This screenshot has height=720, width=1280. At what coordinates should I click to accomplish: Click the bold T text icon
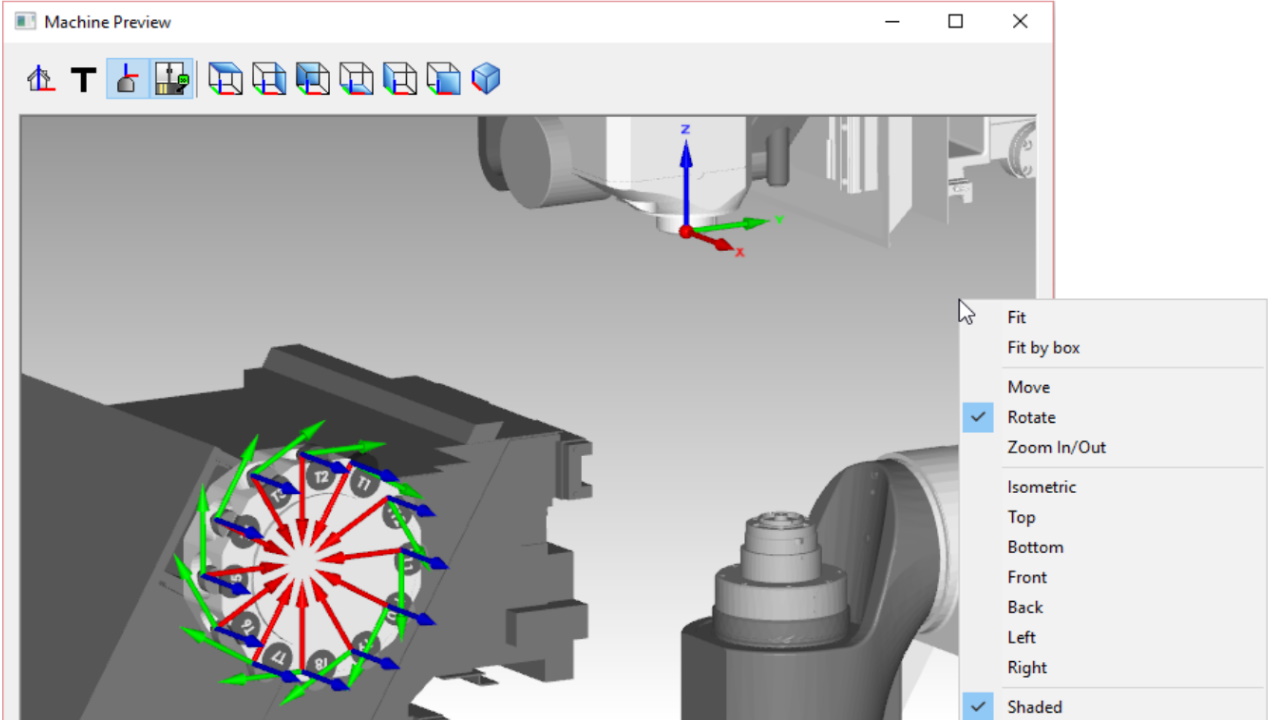pos(83,79)
